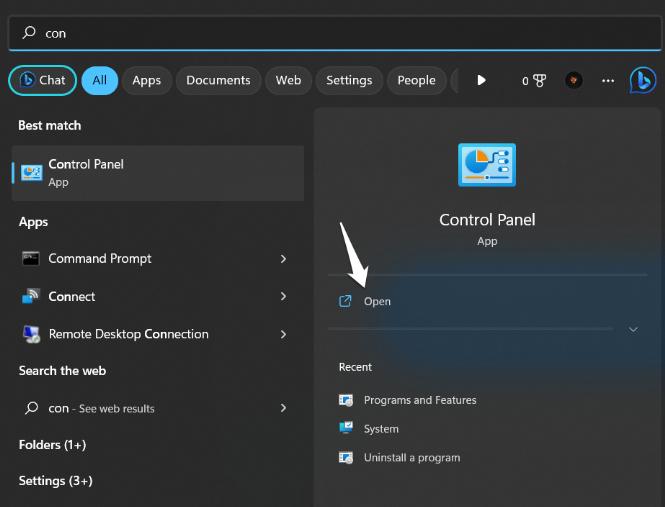The height and width of the screenshot is (507, 665).
Task: Click the Control Panel icon in best match
Action: [x=32, y=173]
